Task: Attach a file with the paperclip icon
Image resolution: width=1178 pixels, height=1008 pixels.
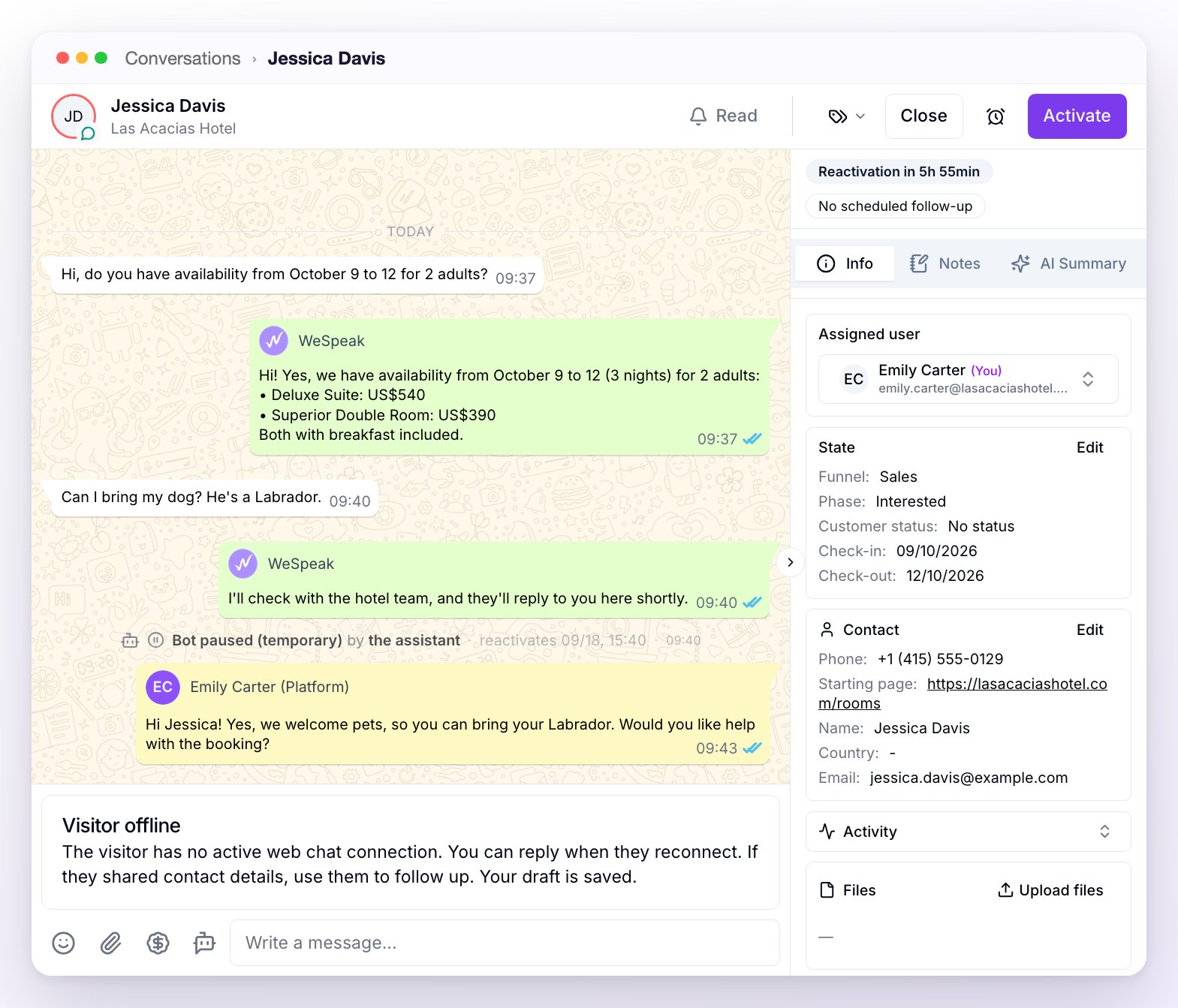Action: 110,943
